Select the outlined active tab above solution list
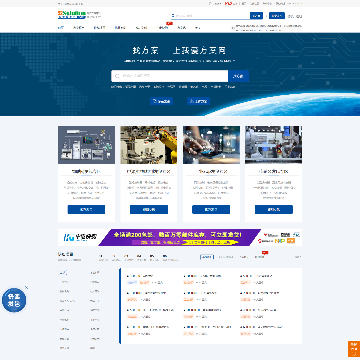The width and height of the screenshot is (360, 360). tap(207, 257)
